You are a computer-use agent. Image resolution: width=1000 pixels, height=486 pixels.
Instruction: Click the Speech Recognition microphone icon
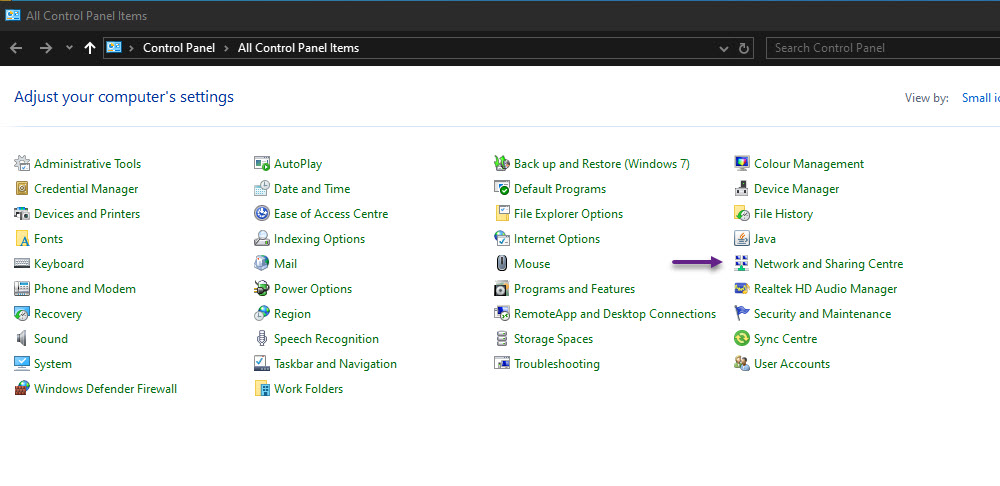262,339
